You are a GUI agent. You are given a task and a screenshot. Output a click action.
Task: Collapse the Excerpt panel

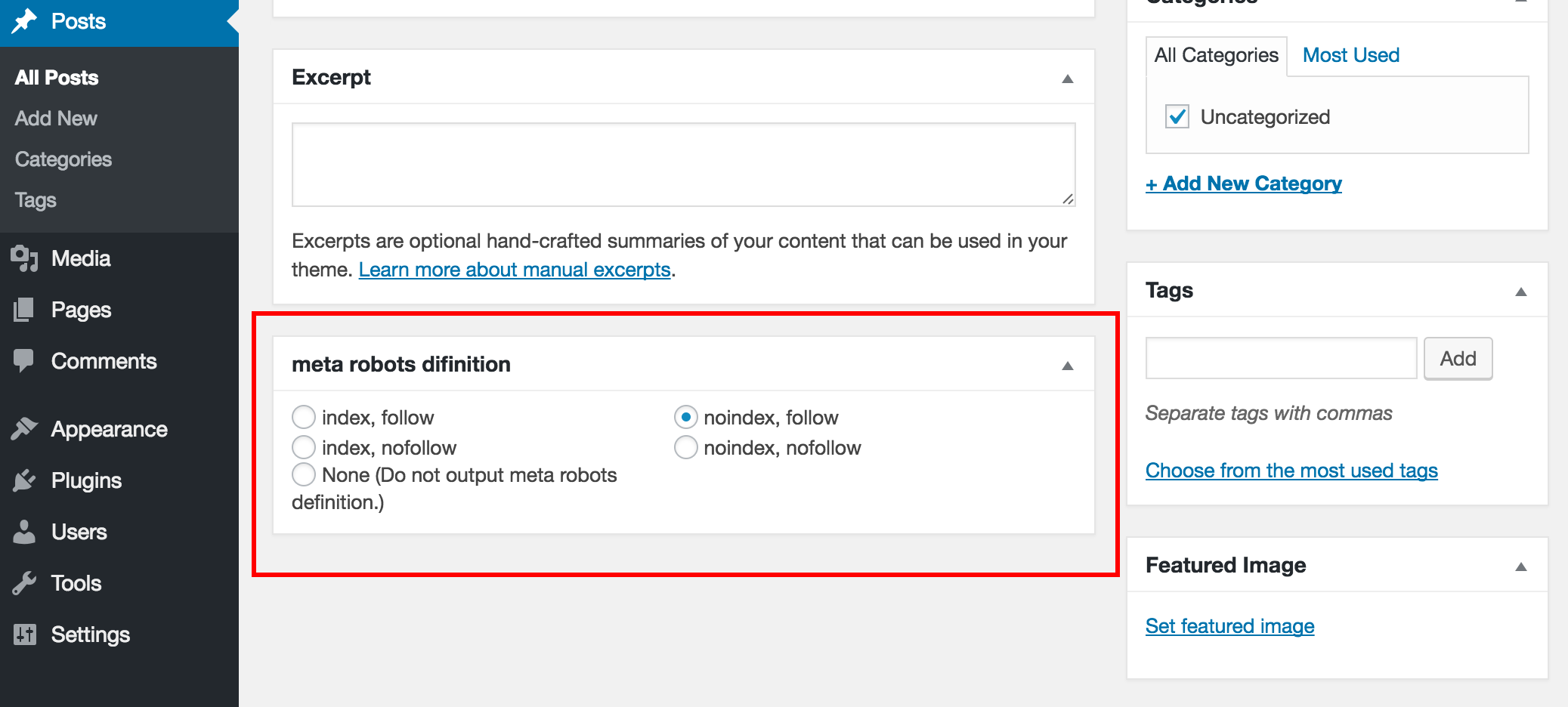point(1067,79)
